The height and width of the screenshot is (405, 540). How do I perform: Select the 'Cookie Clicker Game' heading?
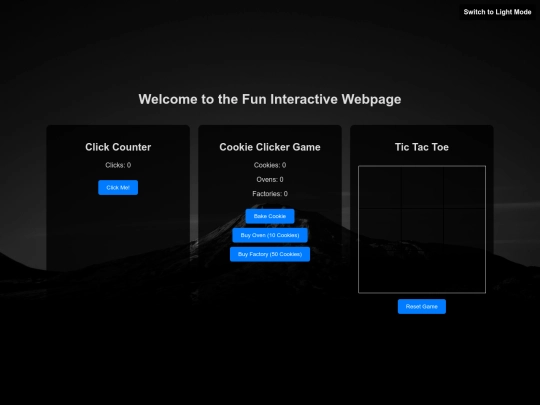click(270, 147)
